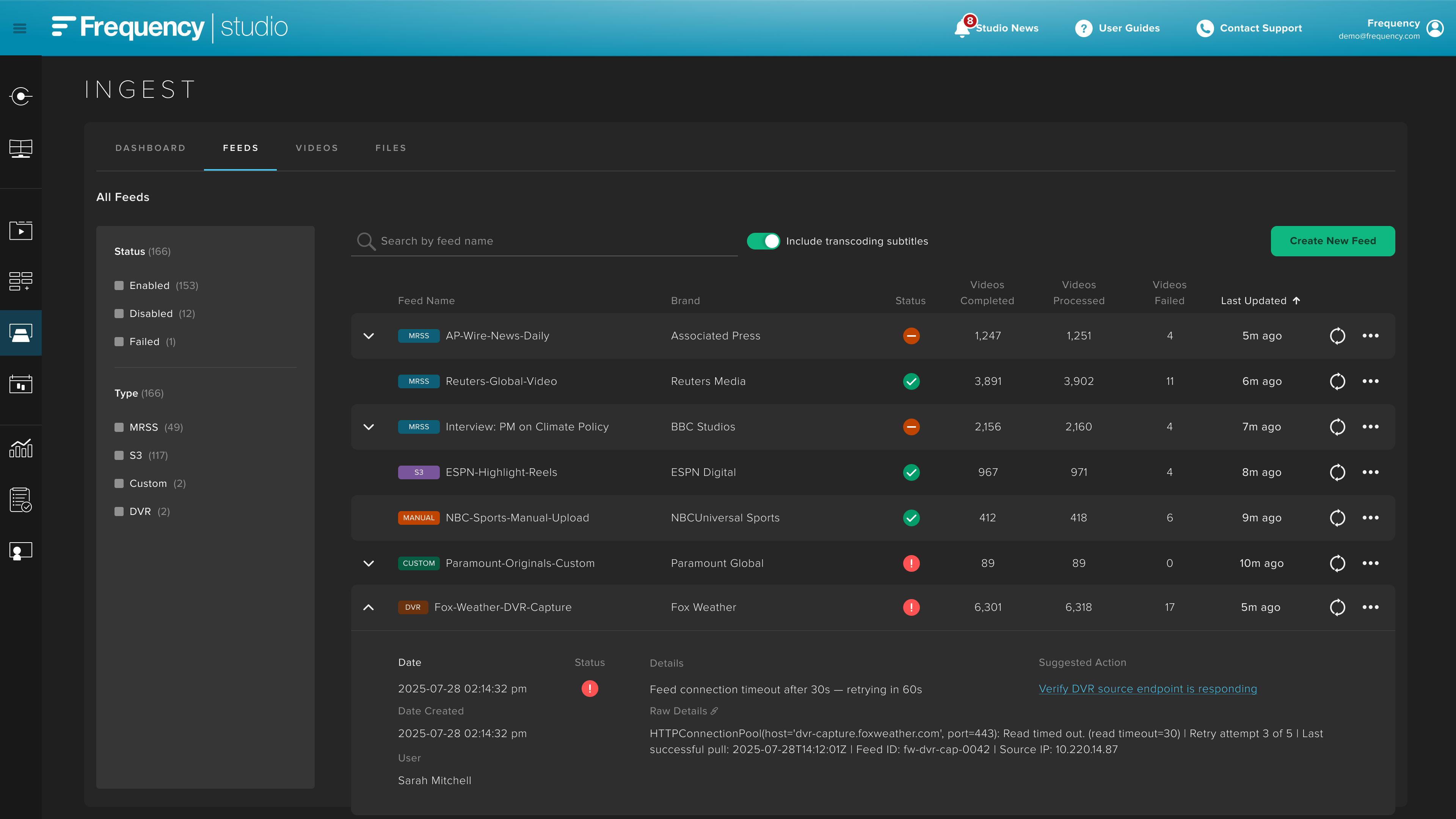The image size is (1456, 819).
Task: Click the search magnifier icon
Action: click(x=366, y=242)
